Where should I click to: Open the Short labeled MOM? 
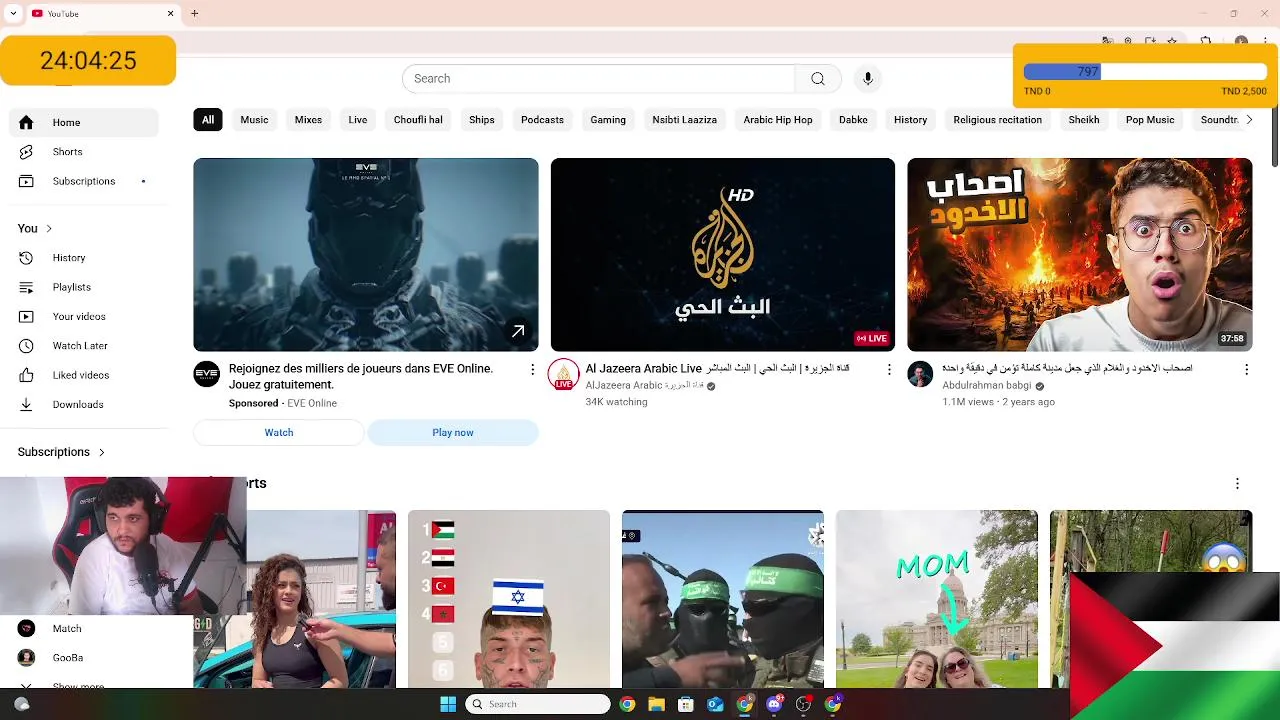coord(937,599)
